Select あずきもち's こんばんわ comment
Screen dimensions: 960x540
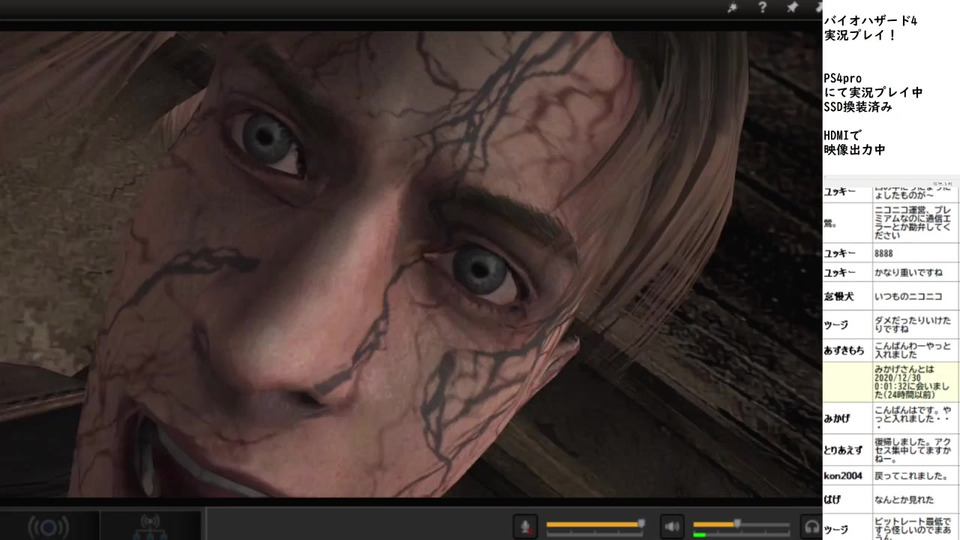coord(913,350)
